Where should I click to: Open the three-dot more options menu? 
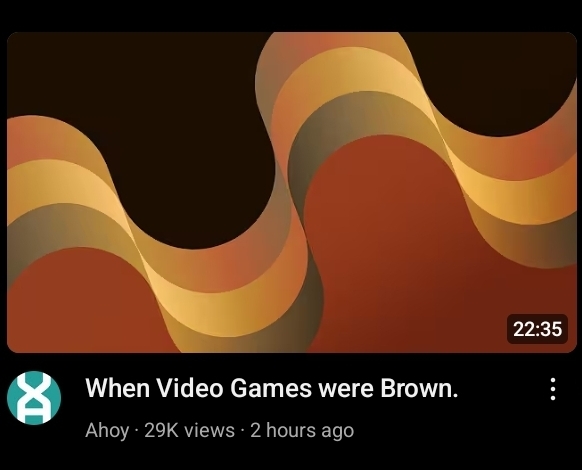553,389
